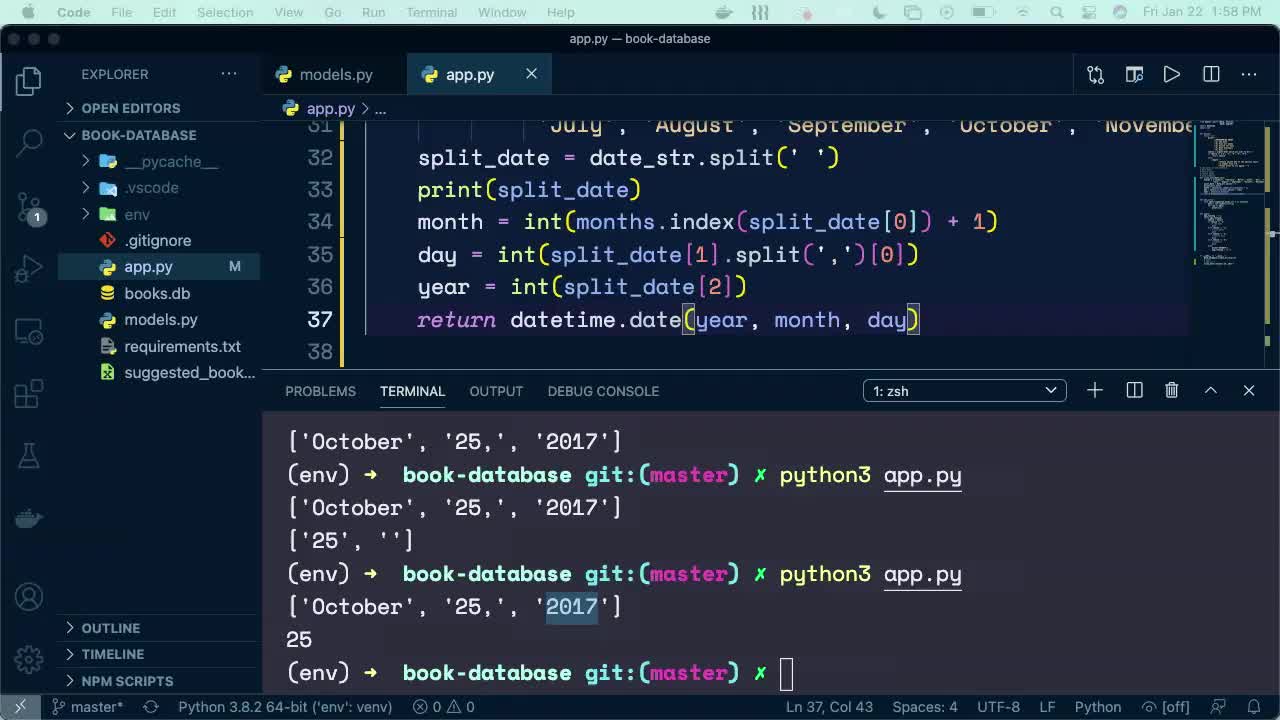
Task: Open the Terminal menu in the menu bar
Action: 431,12
